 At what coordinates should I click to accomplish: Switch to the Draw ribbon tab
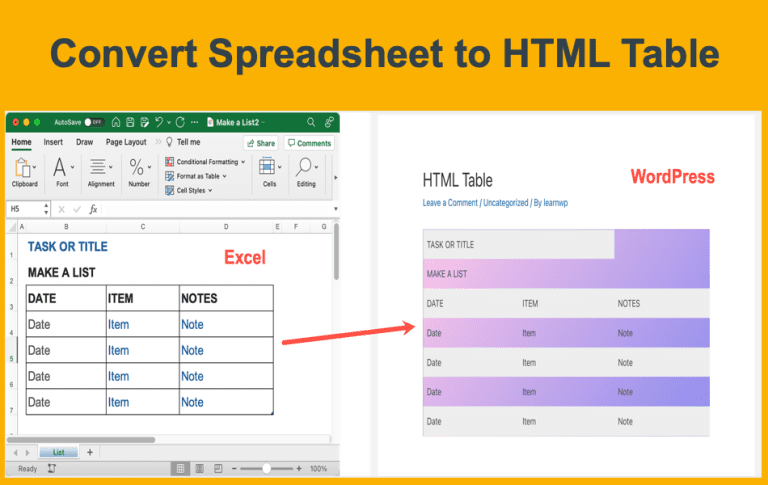coord(84,142)
